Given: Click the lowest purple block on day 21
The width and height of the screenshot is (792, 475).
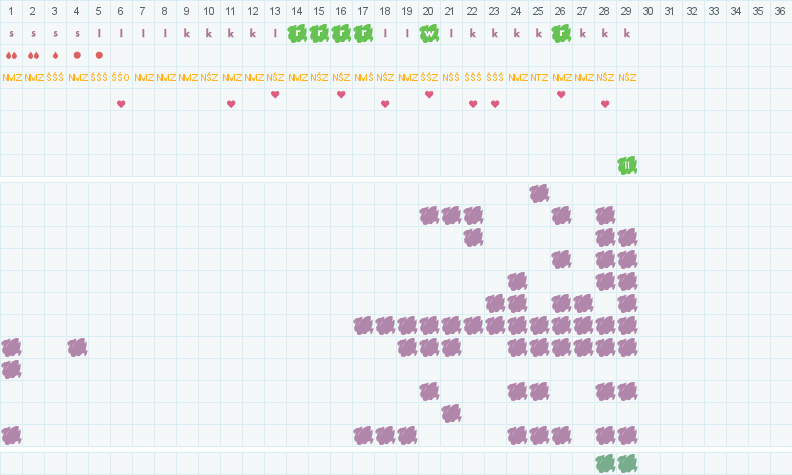Looking at the screenshot, I should 451,413.
